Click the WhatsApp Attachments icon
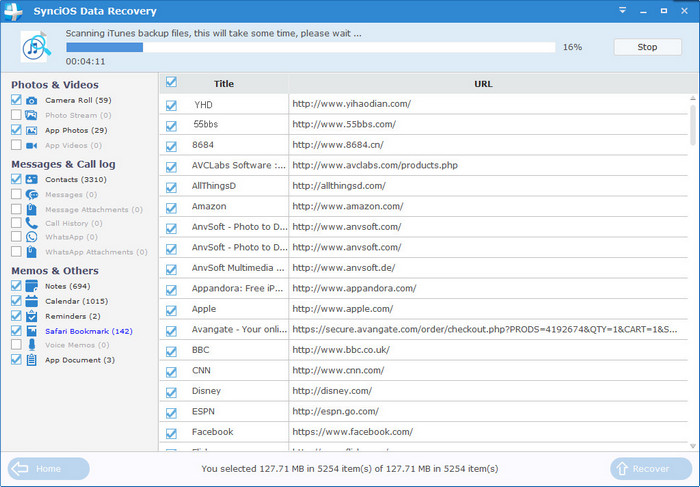The image size is (700, 487). (31, 252)
